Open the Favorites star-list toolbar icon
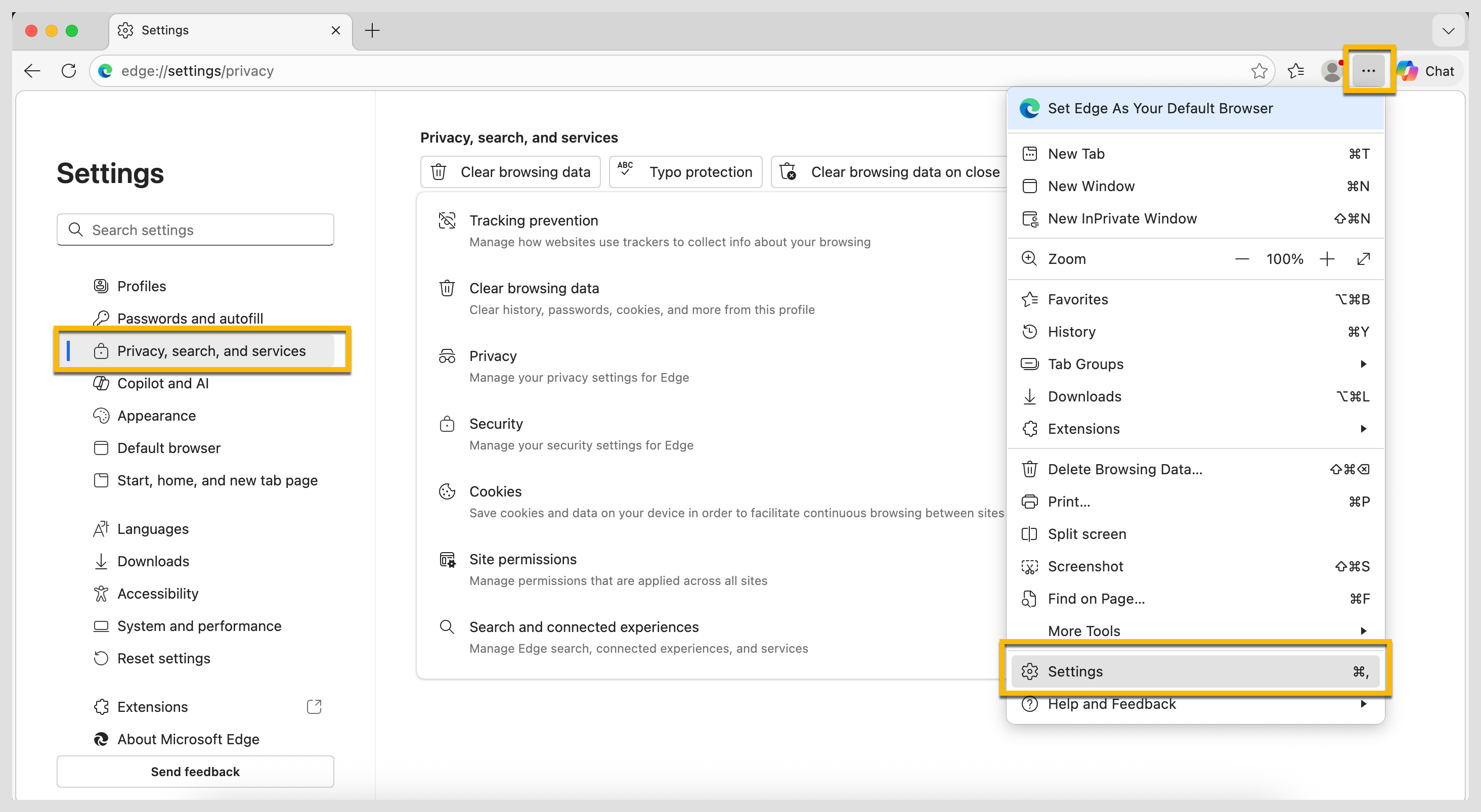This screenshot has height=812, width=1481. tap(1296, 71)
